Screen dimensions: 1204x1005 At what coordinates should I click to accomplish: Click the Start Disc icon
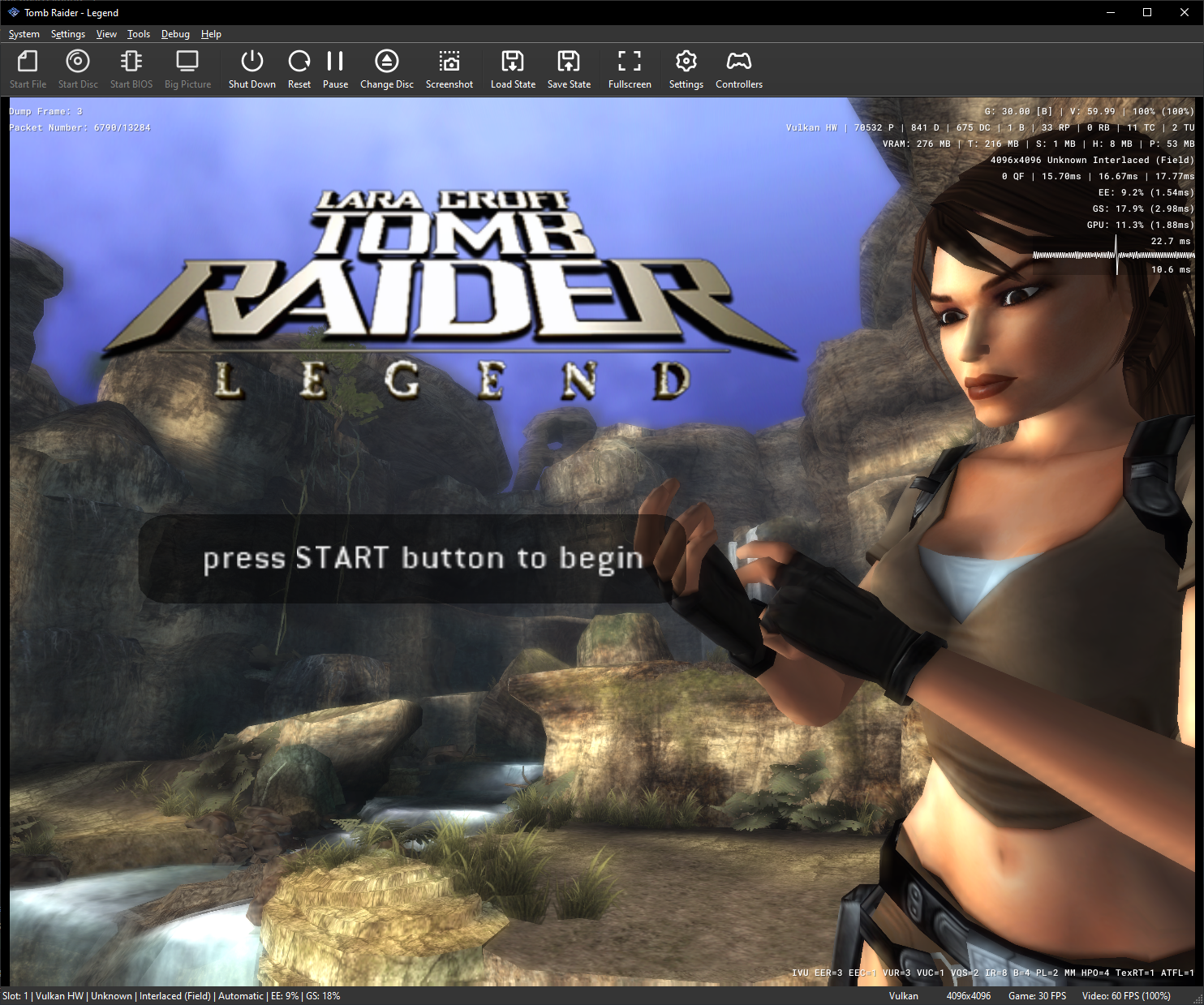(78, 62)
